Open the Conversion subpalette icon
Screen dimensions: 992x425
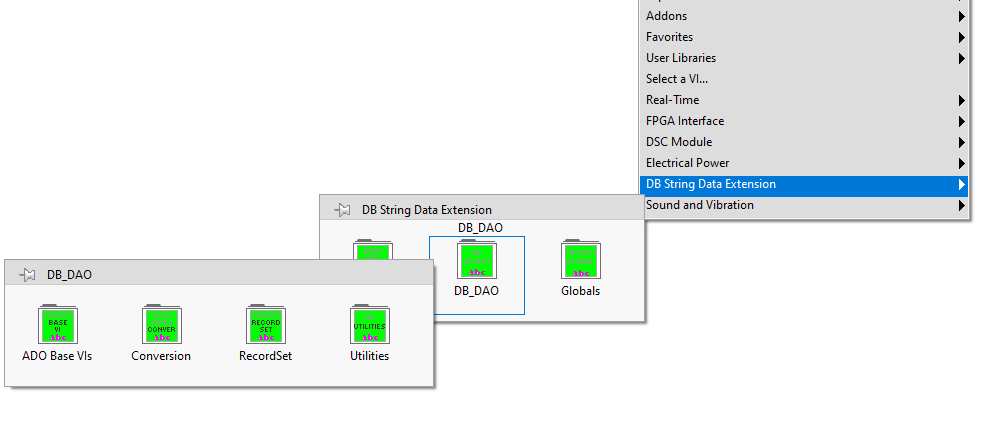161,324
